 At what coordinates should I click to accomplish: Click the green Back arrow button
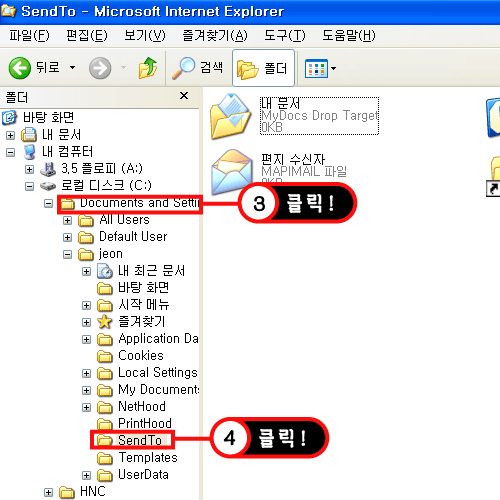pos(20,68)
